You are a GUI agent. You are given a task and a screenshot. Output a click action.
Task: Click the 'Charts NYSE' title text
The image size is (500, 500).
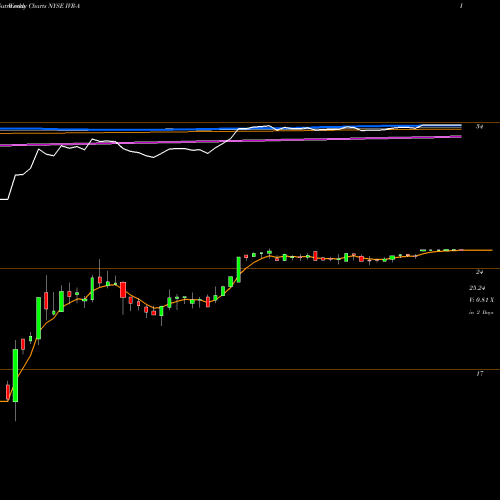pyautogui.click(x=47, y=6)
